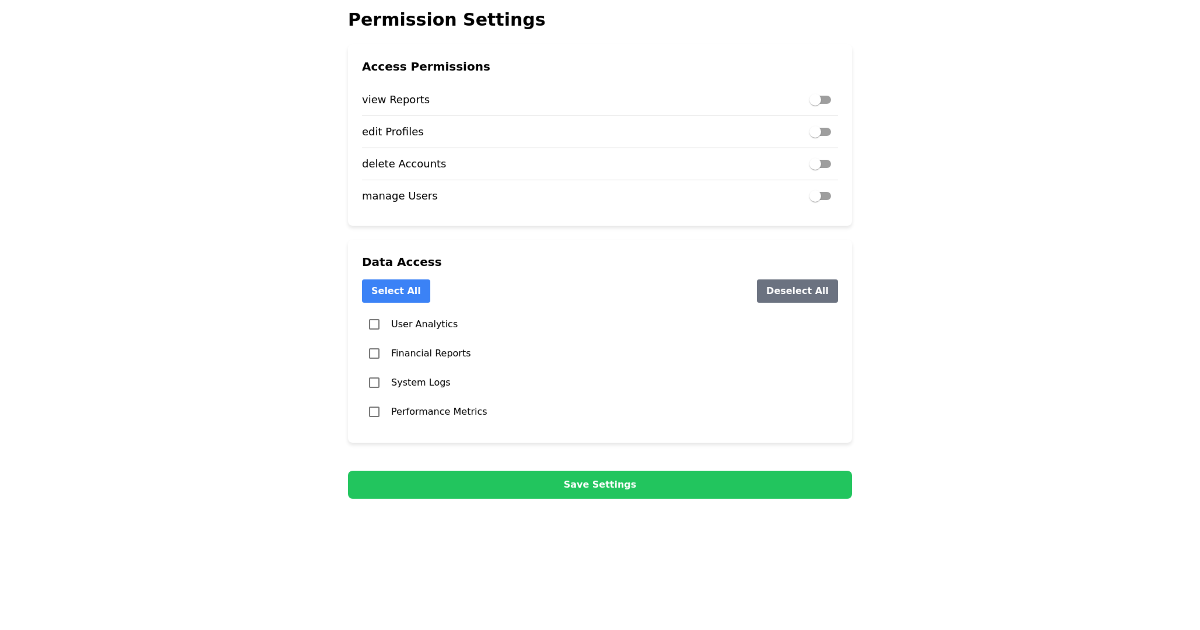Tick the System Logs checkbox
Image resolution: width=1200 pixels, height=630 pixels.
(374, 382)
